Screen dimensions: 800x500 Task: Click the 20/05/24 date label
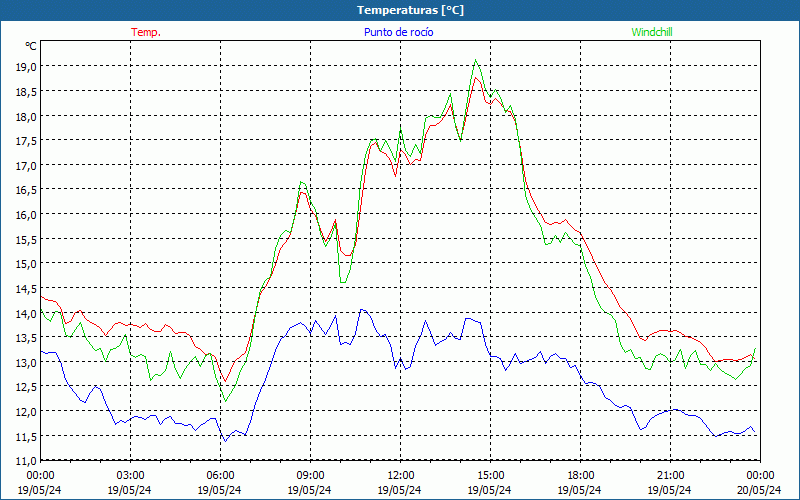(x=760, y=490)
